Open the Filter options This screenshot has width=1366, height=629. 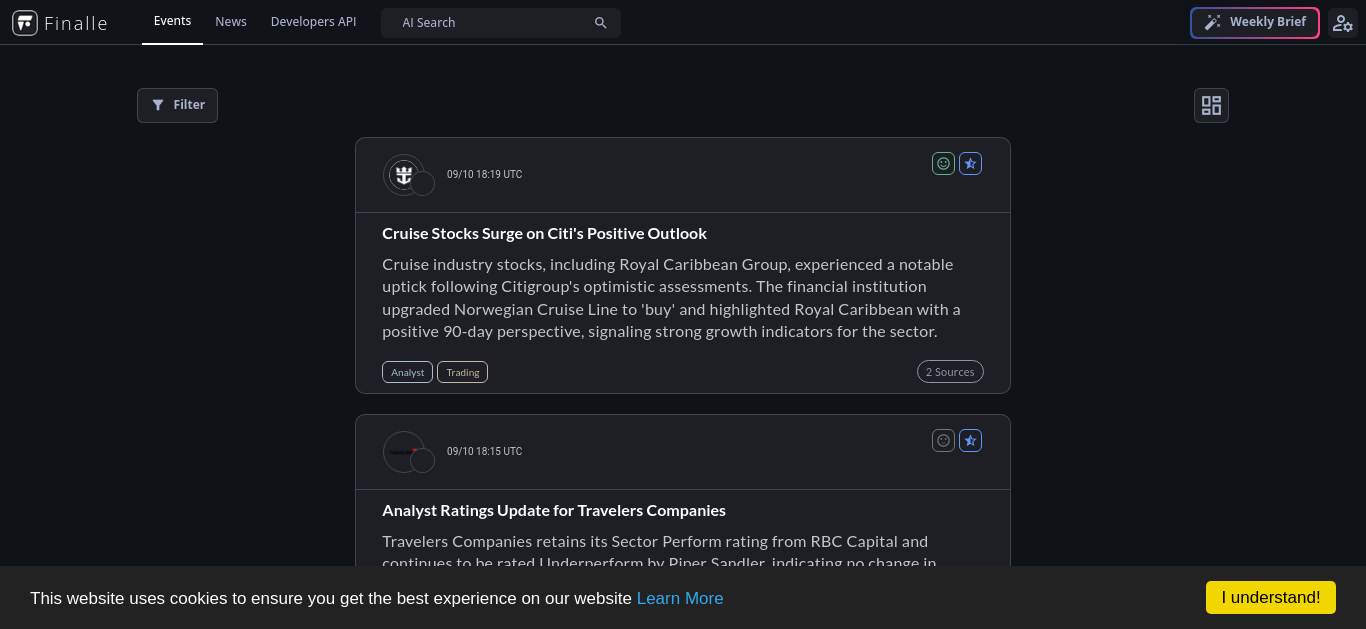pos(177,105)
